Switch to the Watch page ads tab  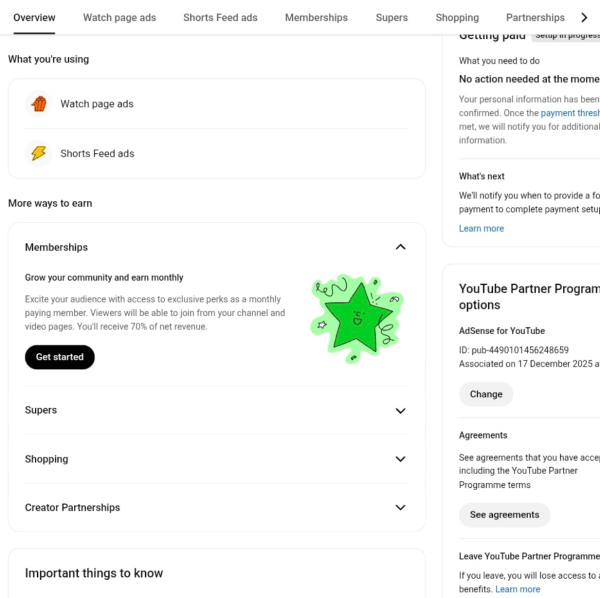(x=119, y=18)
